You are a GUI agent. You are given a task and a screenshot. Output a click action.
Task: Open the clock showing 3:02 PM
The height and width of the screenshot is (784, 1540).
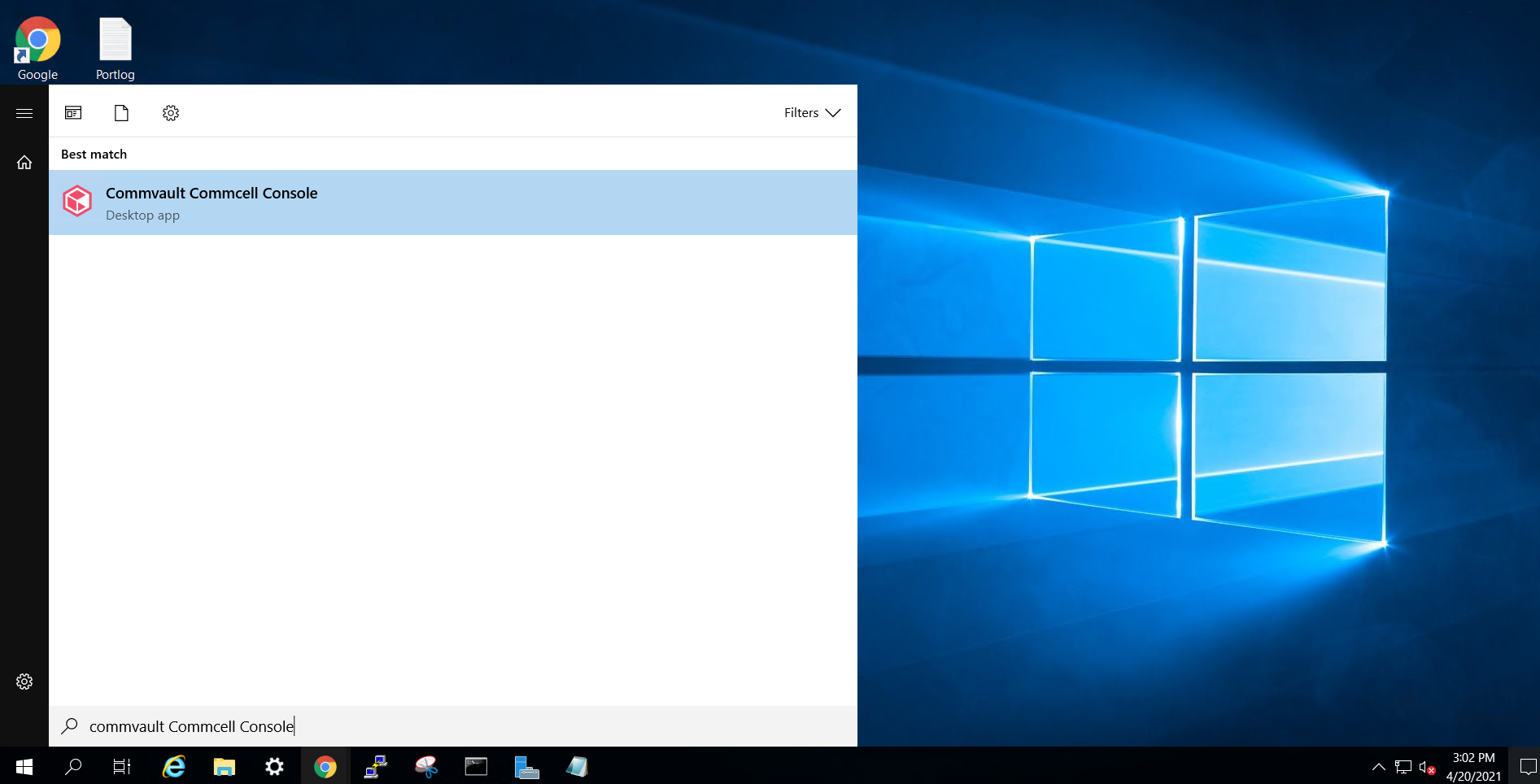coord(1473,766)
